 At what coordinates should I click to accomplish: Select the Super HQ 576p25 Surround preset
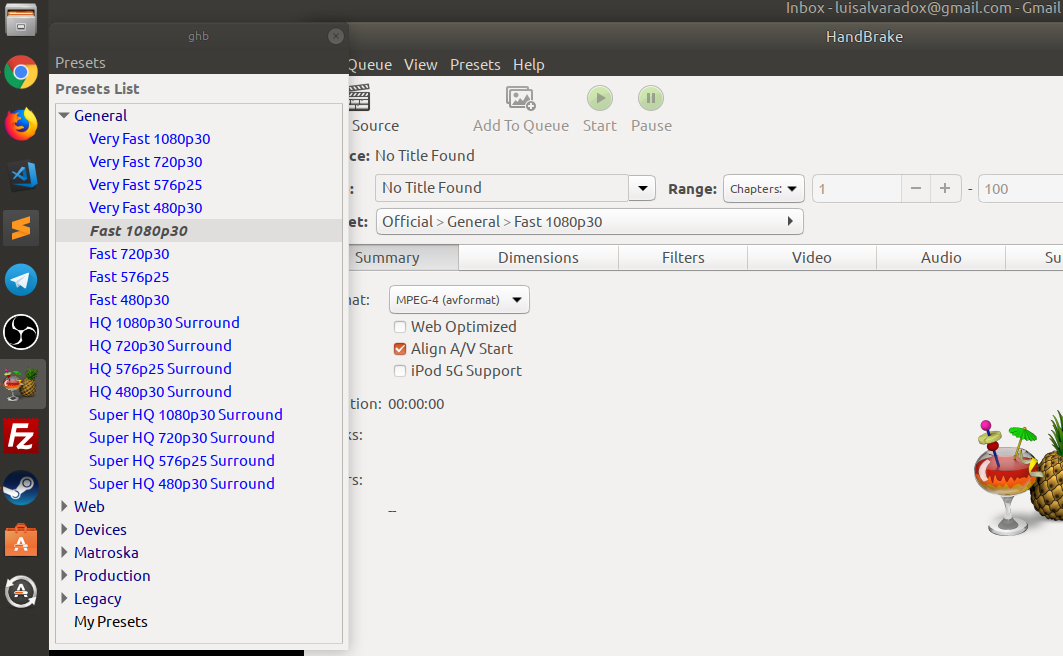click(x=182, y=461)
